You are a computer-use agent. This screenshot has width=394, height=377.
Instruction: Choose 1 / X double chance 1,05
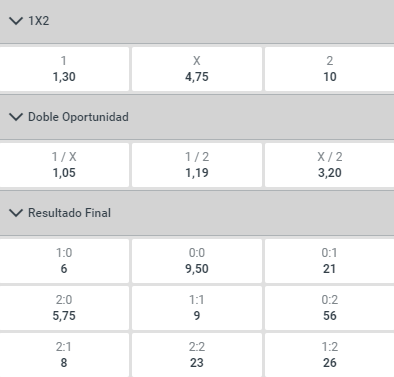point(64,165)
